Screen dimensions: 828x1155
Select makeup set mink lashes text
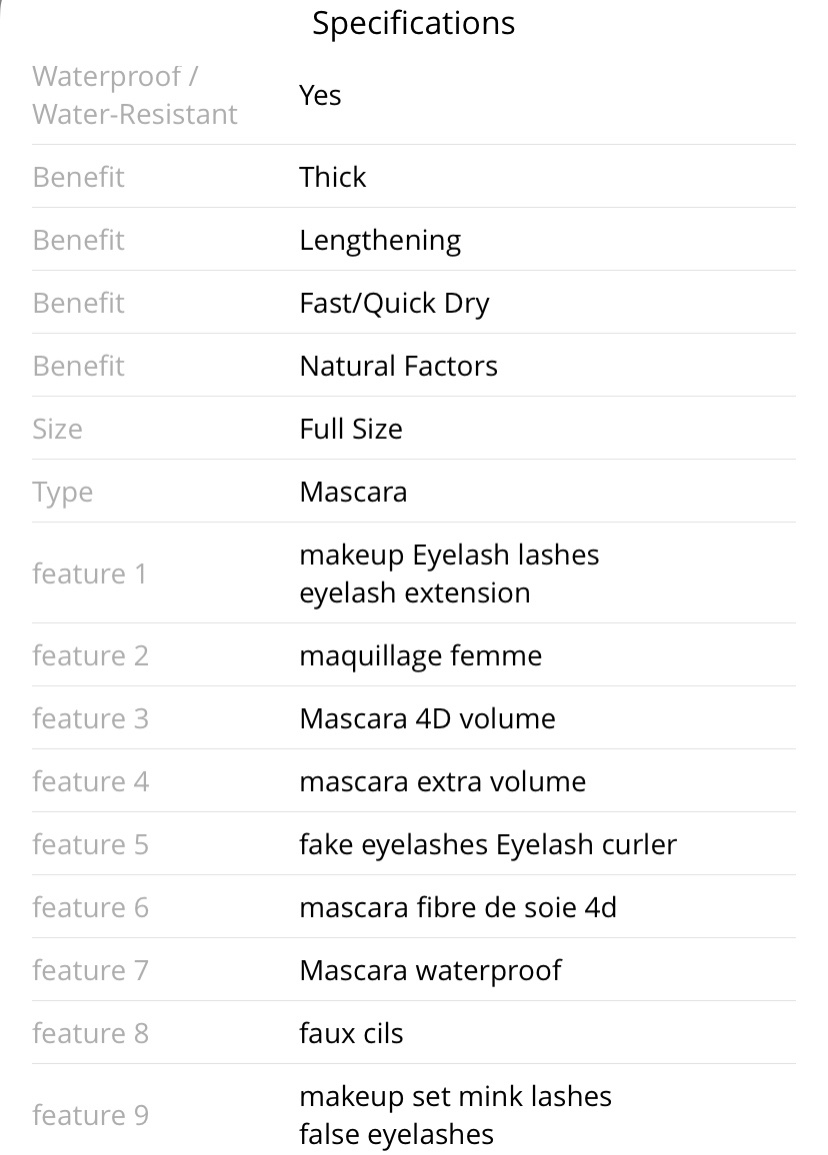(x=455, y=1097)
